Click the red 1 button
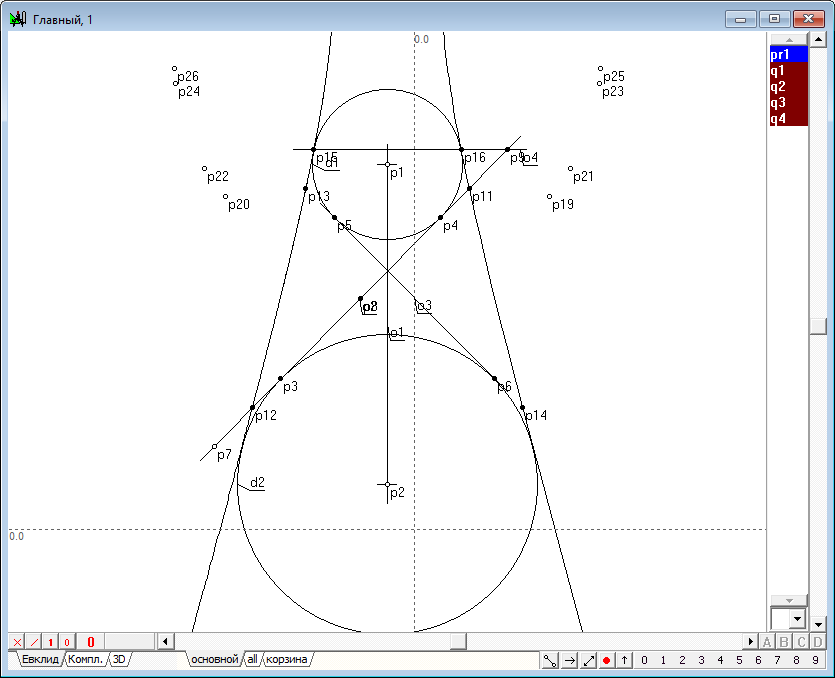This screenshot has width=835, height=678. 51,642
